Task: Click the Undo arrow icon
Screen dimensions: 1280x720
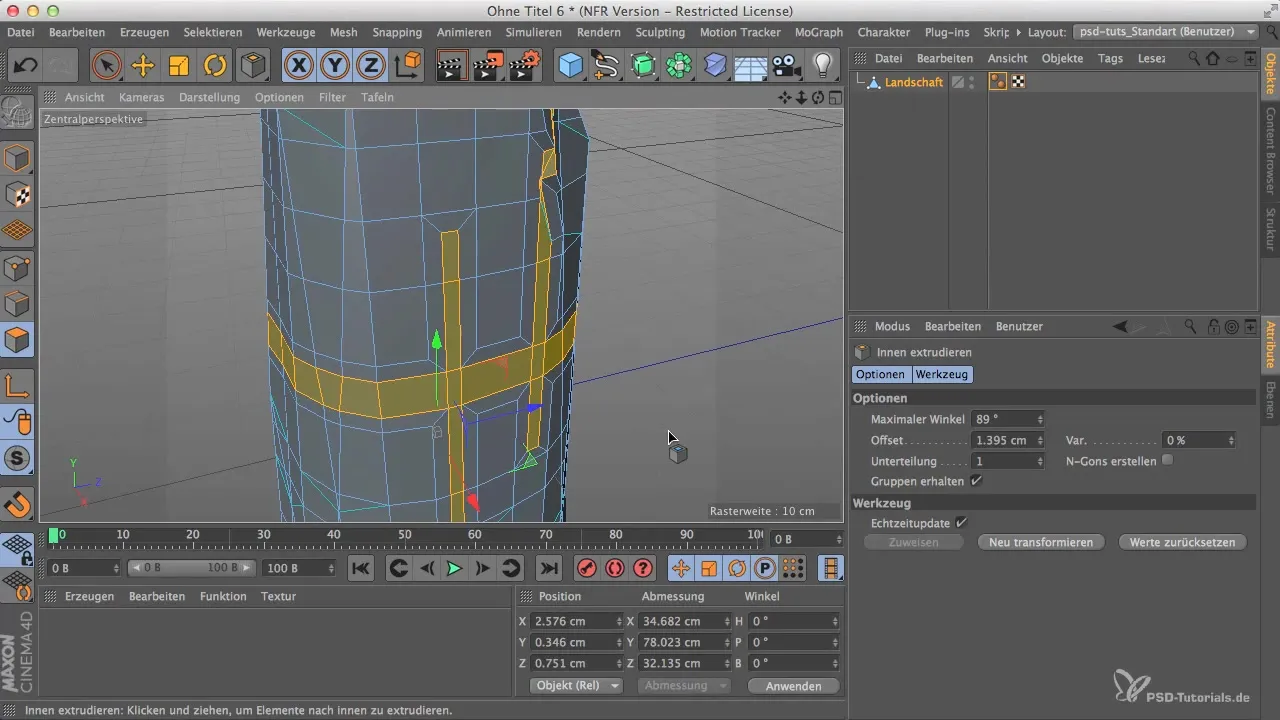Action: (26, 66)
